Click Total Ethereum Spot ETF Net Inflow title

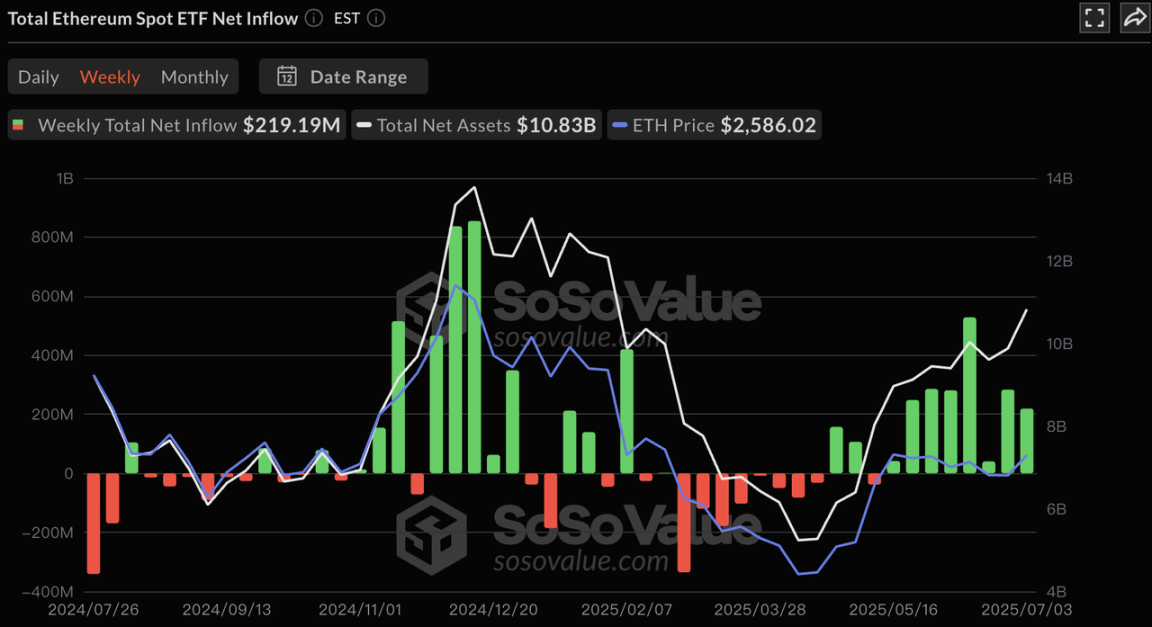[x=153, y=18]
